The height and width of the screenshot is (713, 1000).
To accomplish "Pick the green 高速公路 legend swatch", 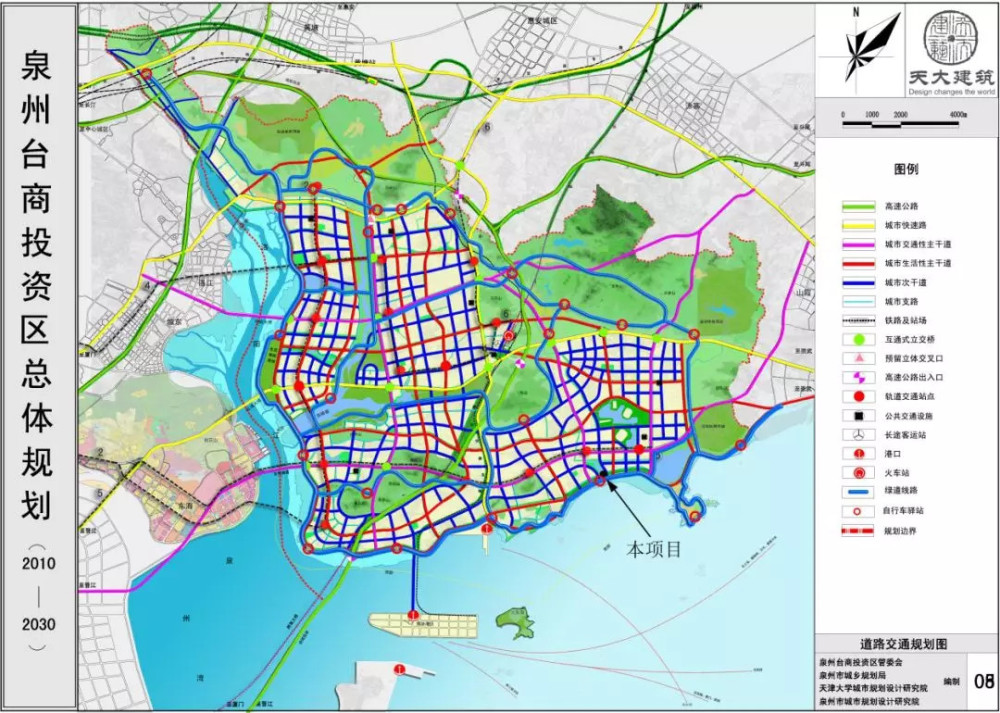I will click(x=858, y=207).
